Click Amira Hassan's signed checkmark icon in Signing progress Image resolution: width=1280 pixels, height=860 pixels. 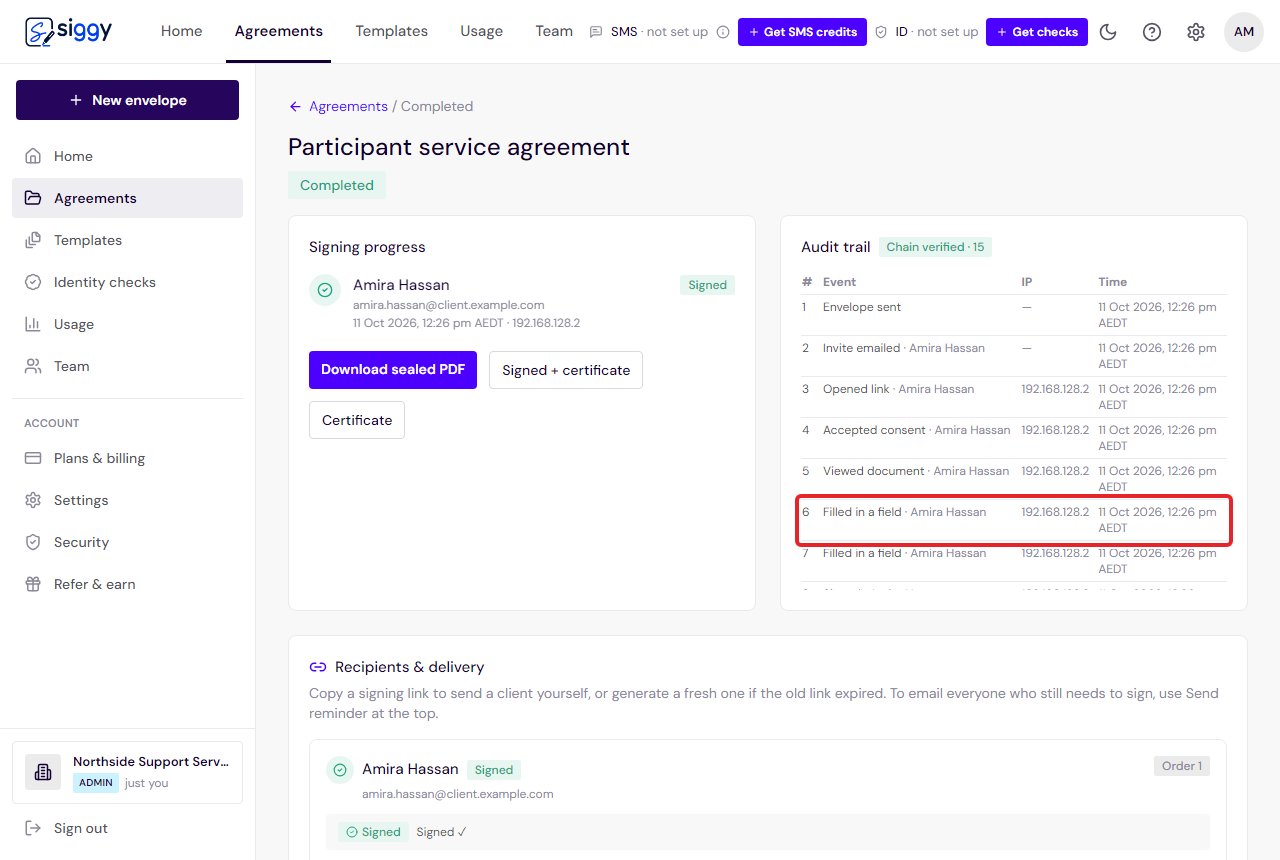click(325, 290)
